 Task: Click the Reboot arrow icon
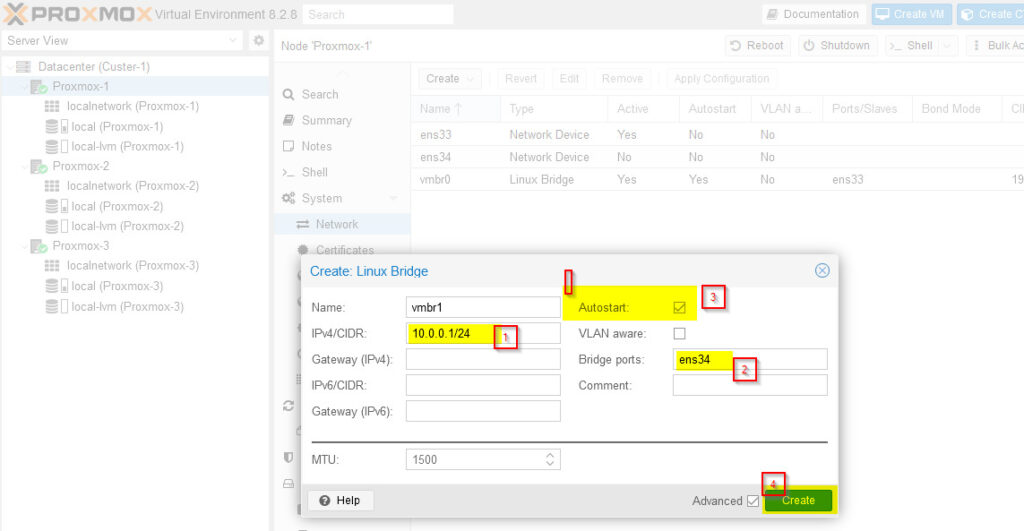pyautogui.click(x=735, y=46)
